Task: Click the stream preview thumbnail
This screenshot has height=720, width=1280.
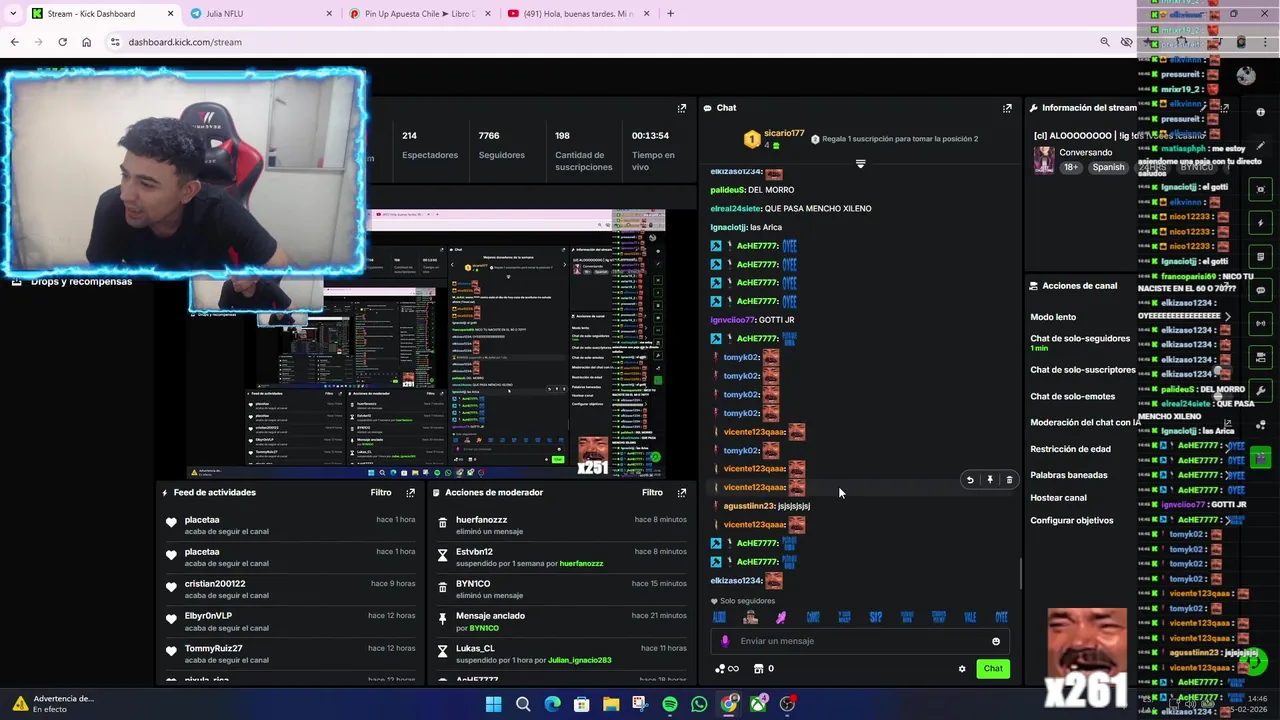Action: click(x=426, y=343)
